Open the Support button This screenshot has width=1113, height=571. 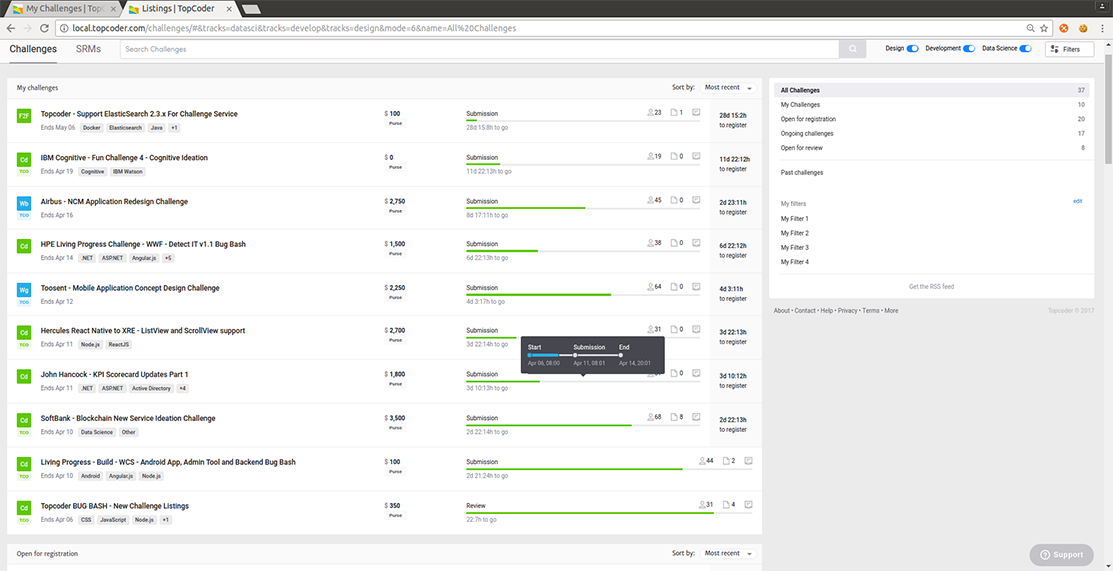click(1061, 555)
